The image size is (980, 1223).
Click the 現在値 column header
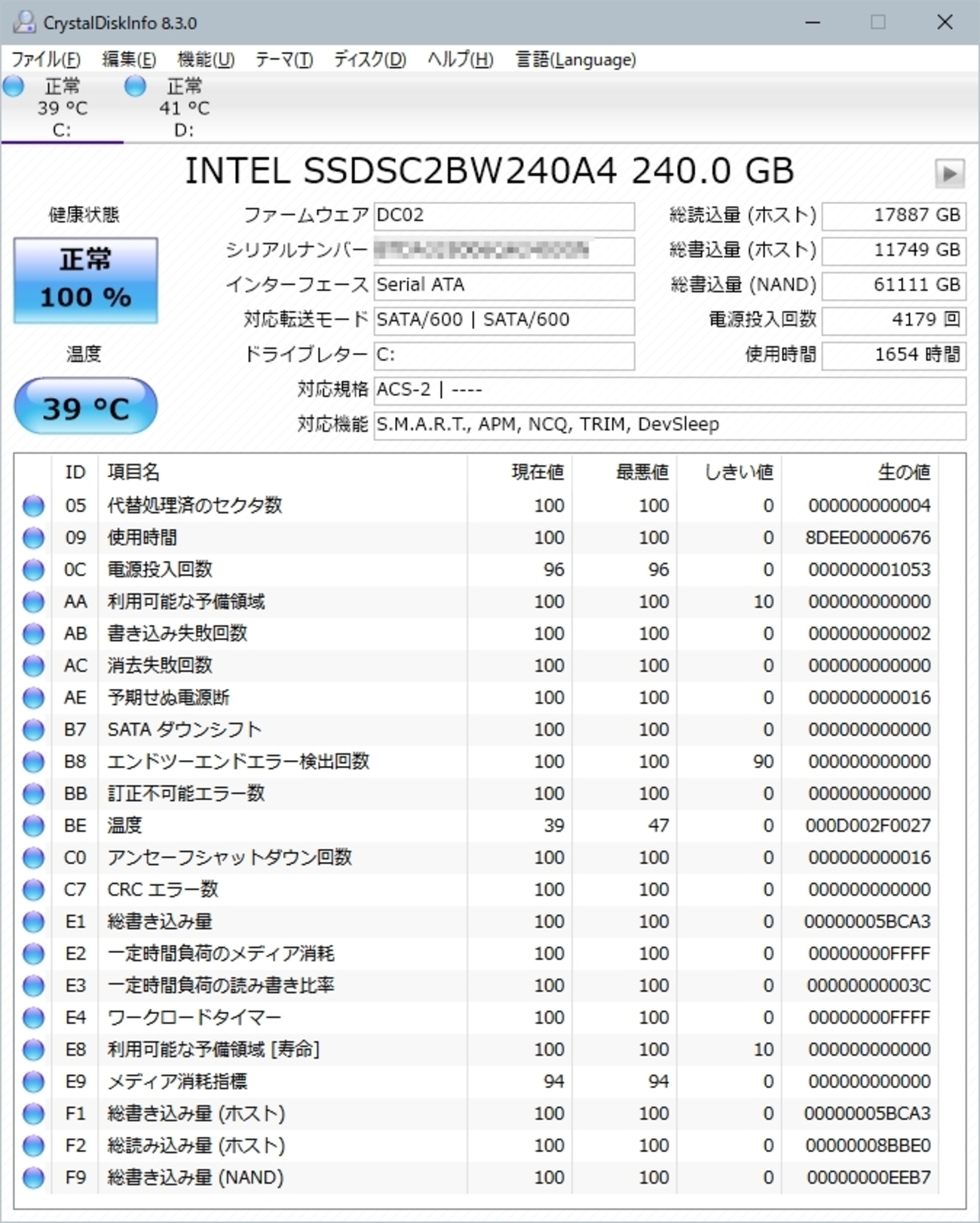[x=537, y=472]
